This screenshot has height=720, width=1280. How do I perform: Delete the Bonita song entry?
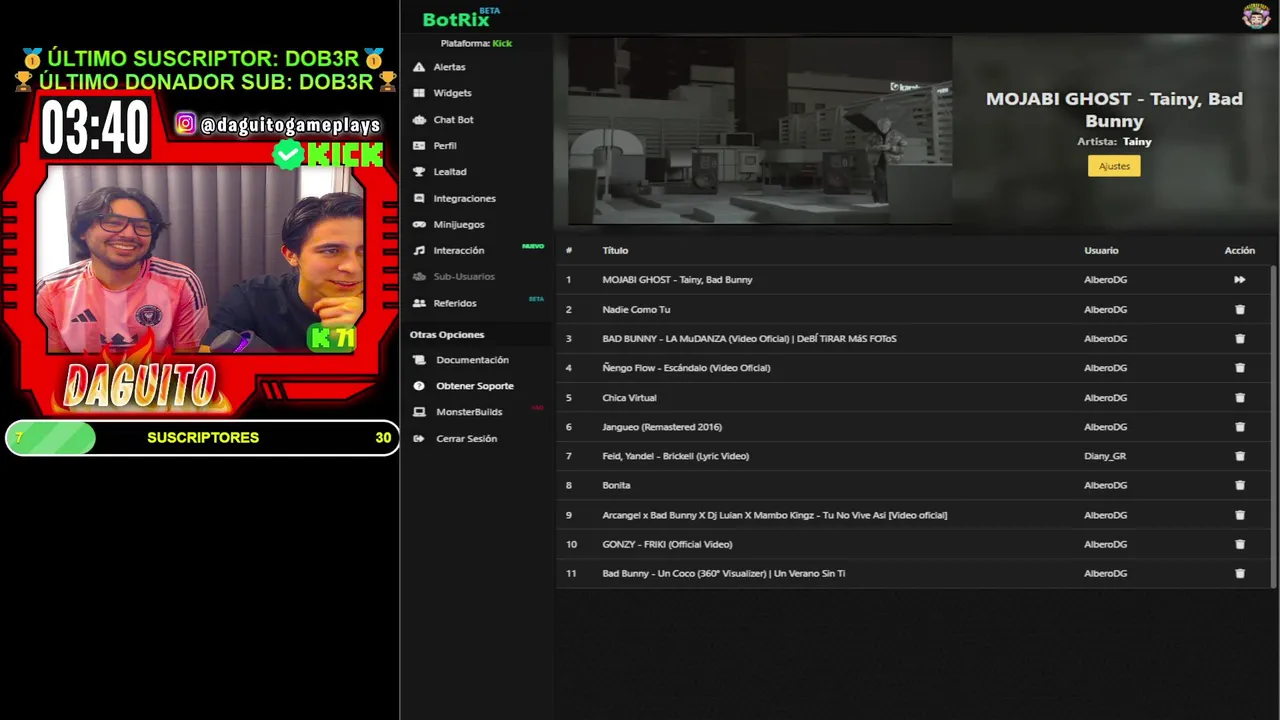click(x=1240, y=485)
